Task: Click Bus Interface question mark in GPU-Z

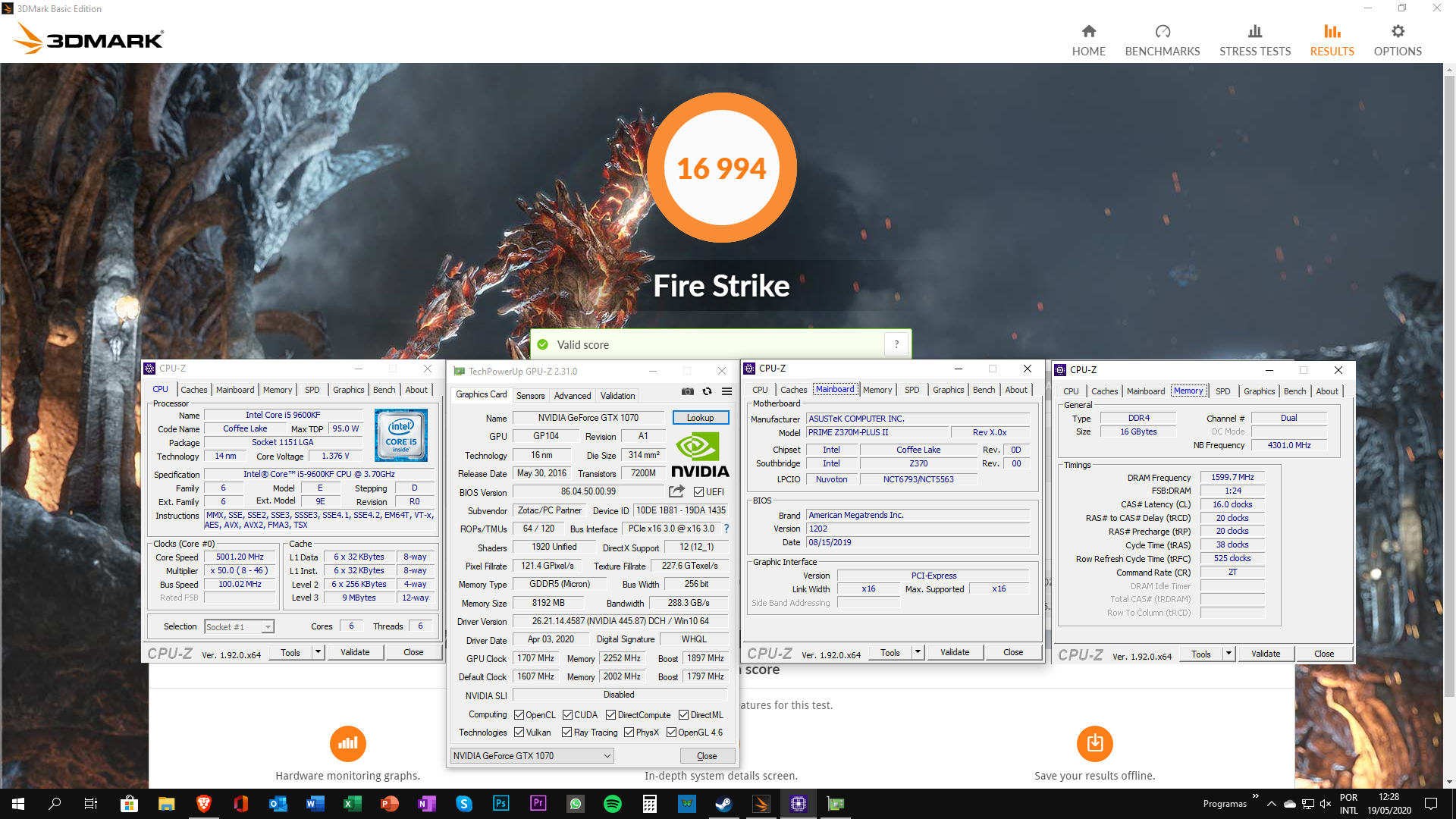Action: [x=726, y=529]
